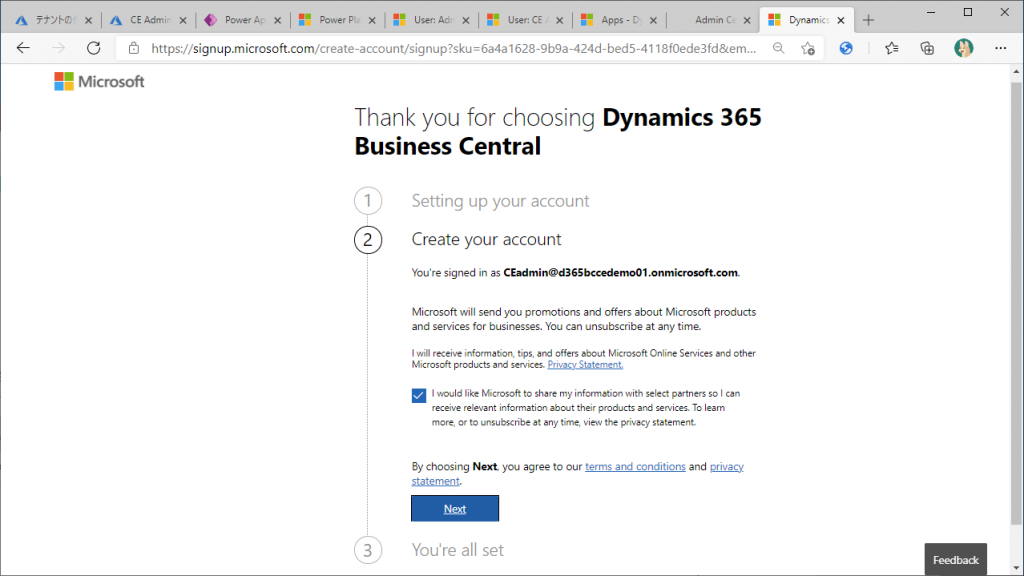Close the Admin Ce tab

point(747,20)
